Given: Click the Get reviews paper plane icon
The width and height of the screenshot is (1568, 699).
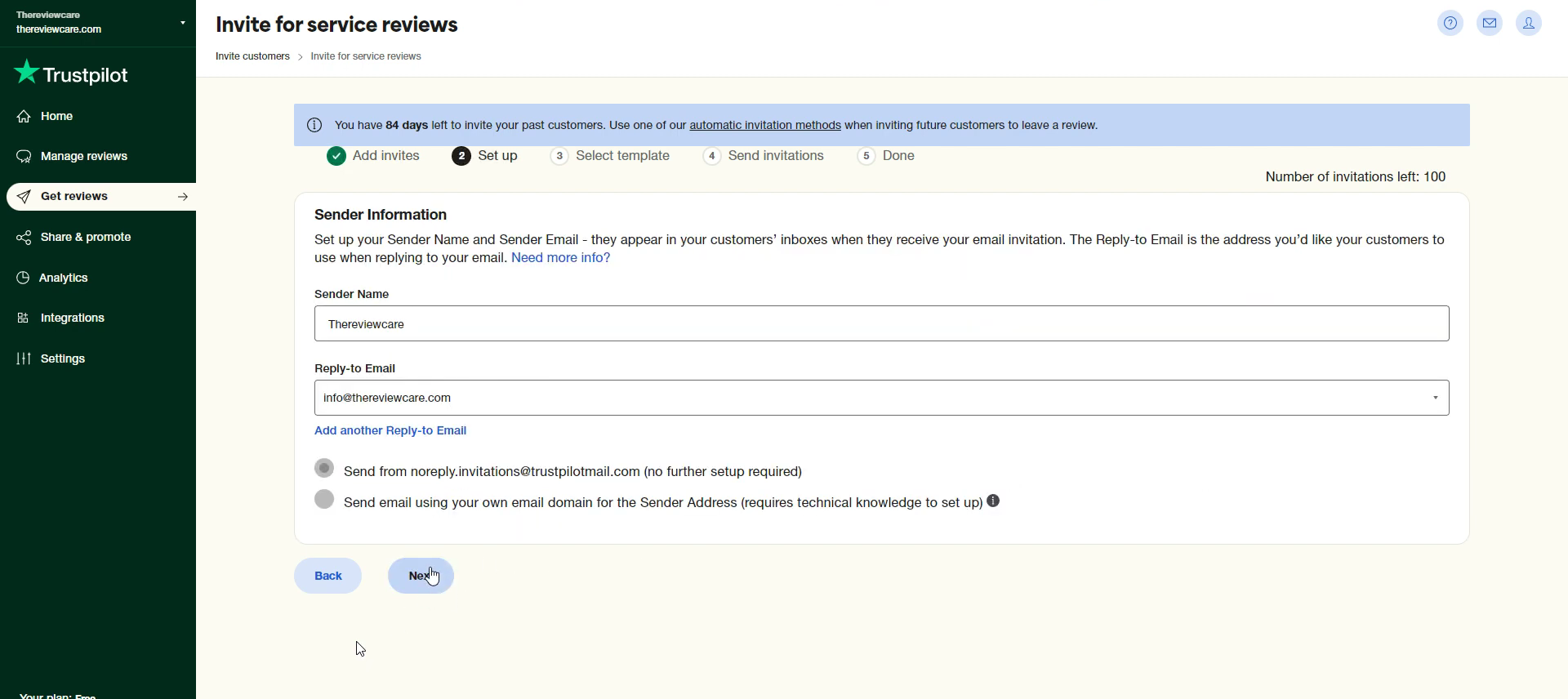Looking at the screenshot, I should (24, 197).
